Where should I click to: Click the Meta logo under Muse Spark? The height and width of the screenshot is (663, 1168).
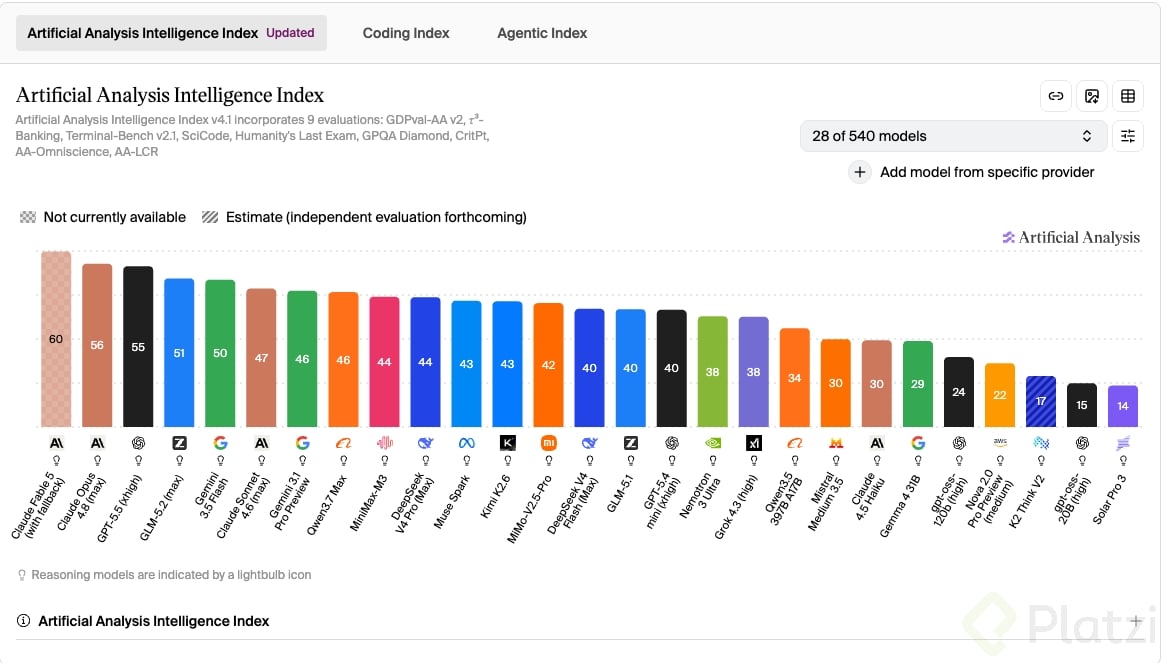coord(466,442)
